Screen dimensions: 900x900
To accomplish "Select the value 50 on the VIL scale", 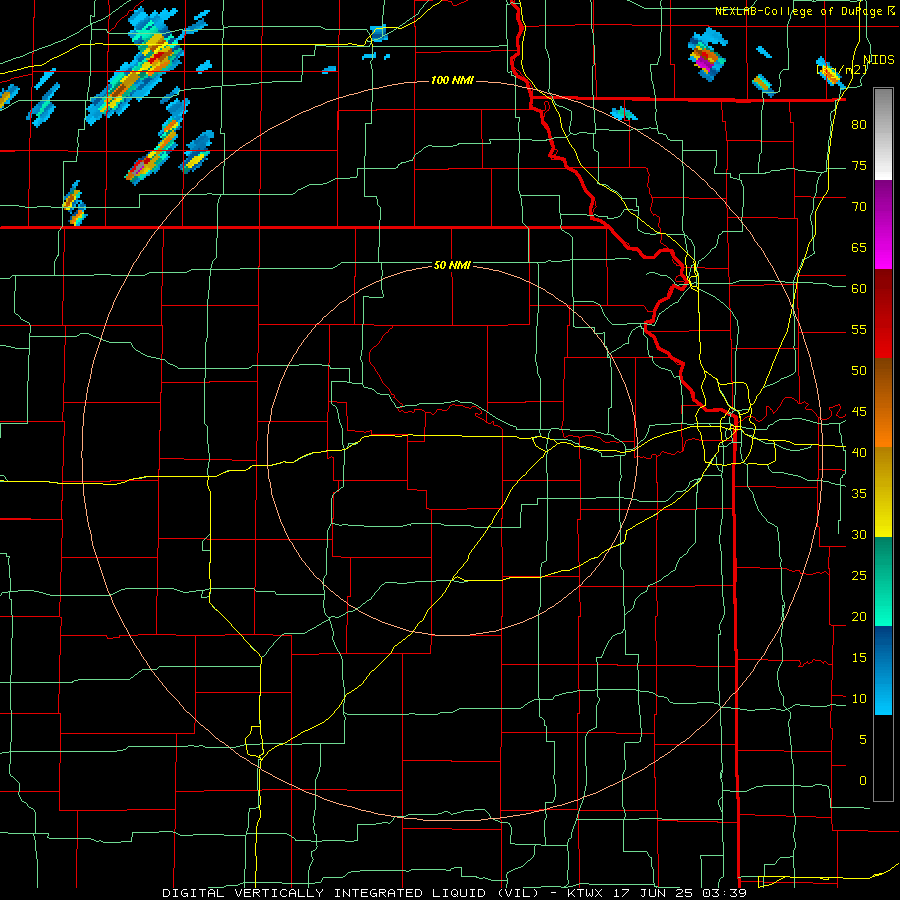I will 859,371.
